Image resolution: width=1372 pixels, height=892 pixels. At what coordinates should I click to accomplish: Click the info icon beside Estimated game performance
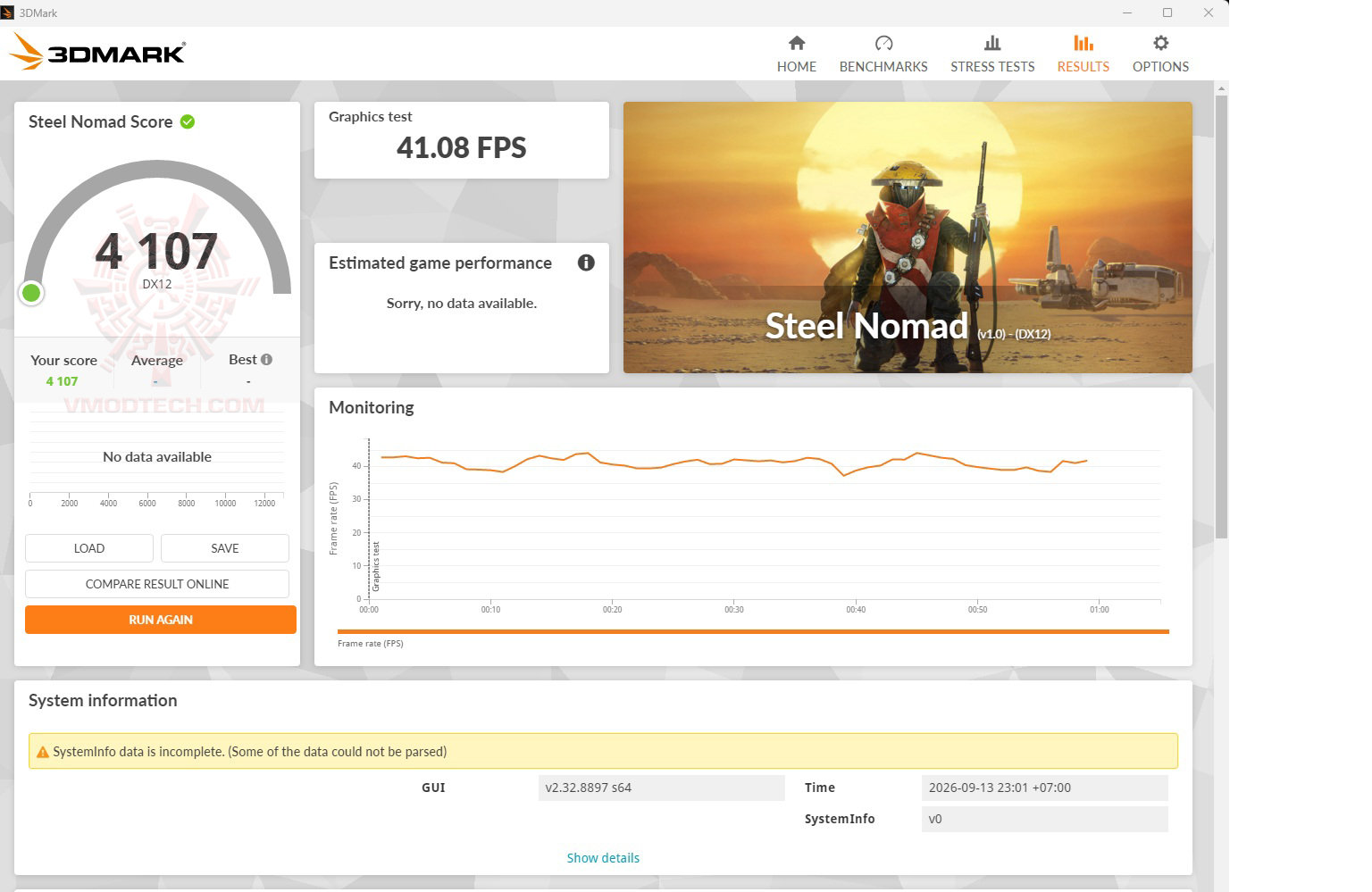pos(586,263)
